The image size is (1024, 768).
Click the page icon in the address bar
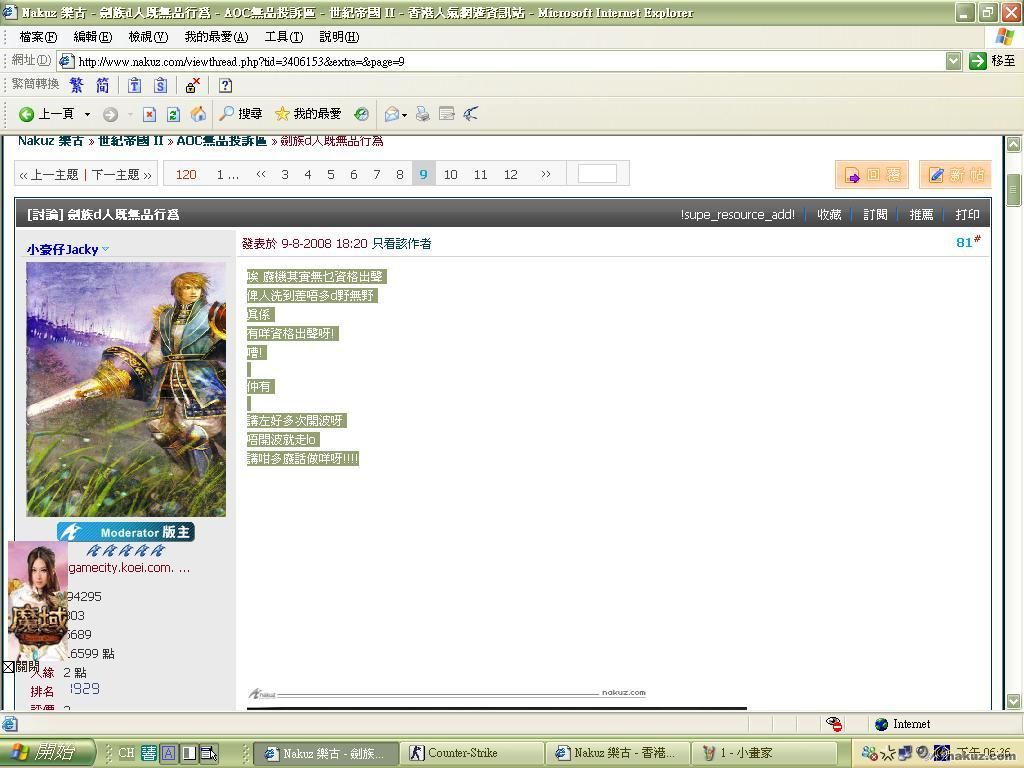coord(66,61)
